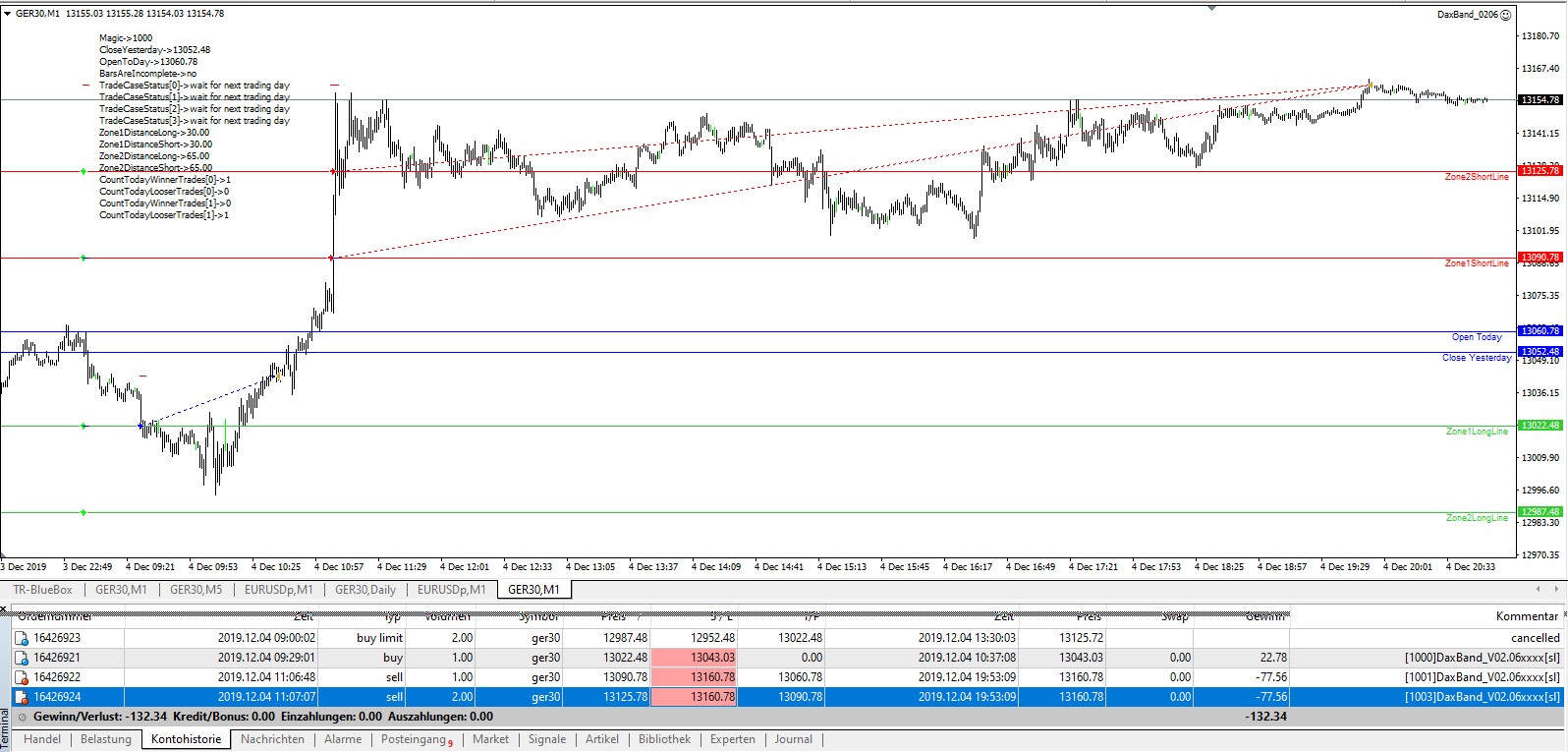
Task: Open the Handel terminal tab
Action: (x=42, y=739)
